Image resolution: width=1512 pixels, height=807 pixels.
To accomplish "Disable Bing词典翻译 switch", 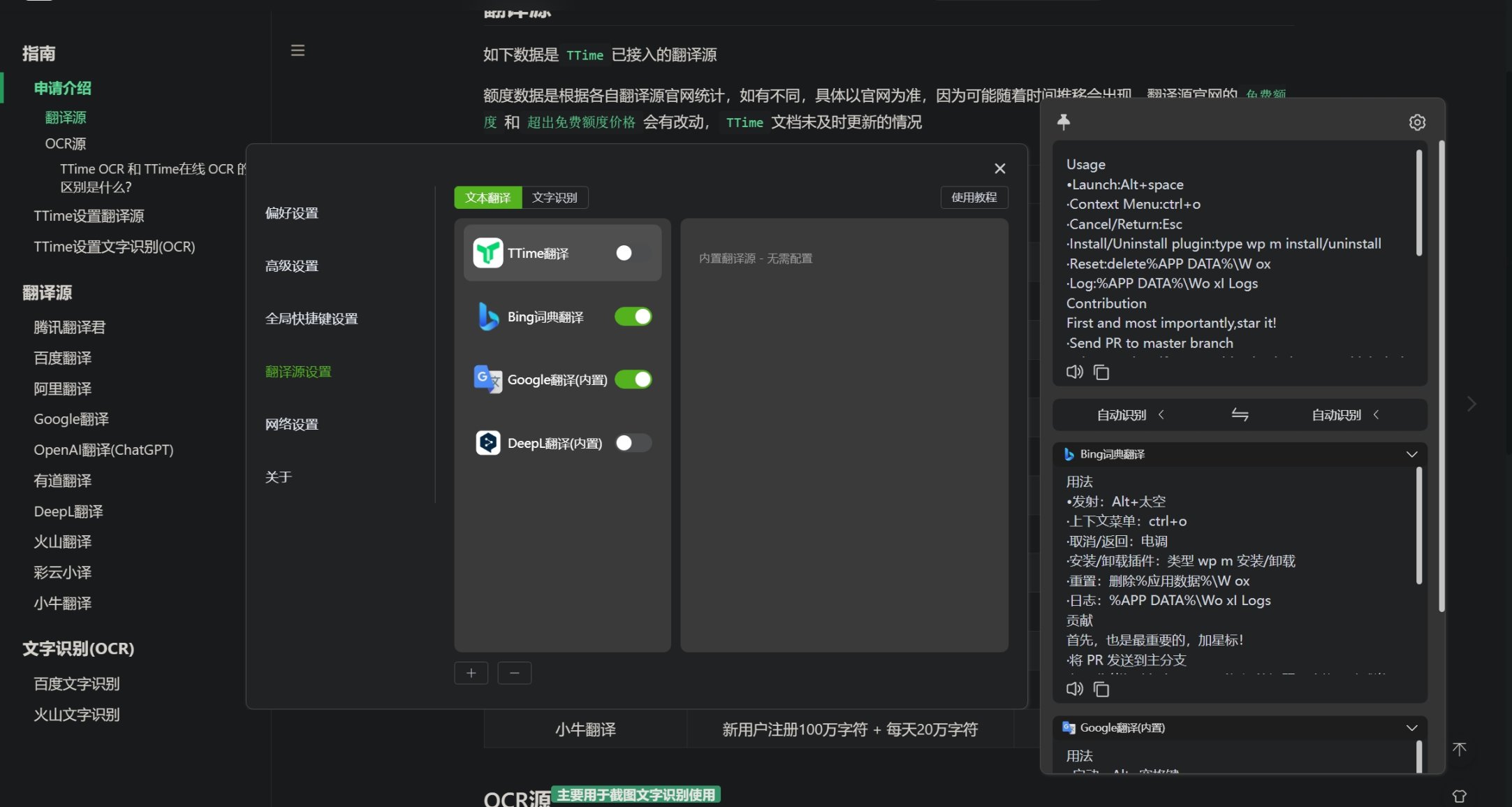I will tap(633, 317).
